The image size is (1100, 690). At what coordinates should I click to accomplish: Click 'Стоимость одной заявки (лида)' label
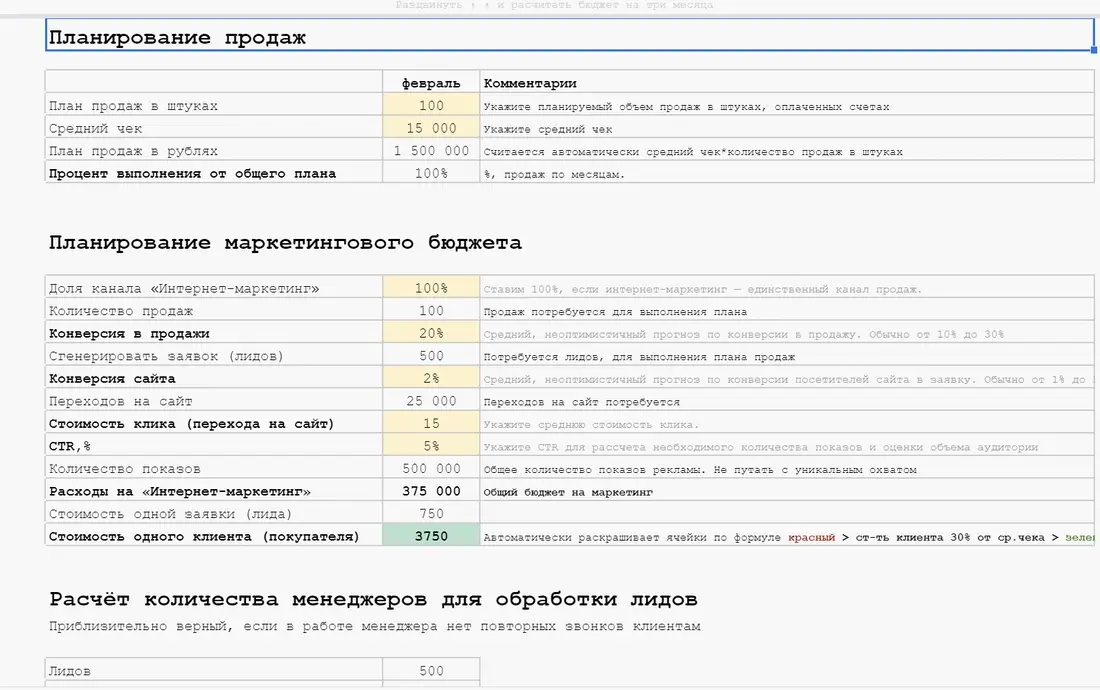click(170, 514)
